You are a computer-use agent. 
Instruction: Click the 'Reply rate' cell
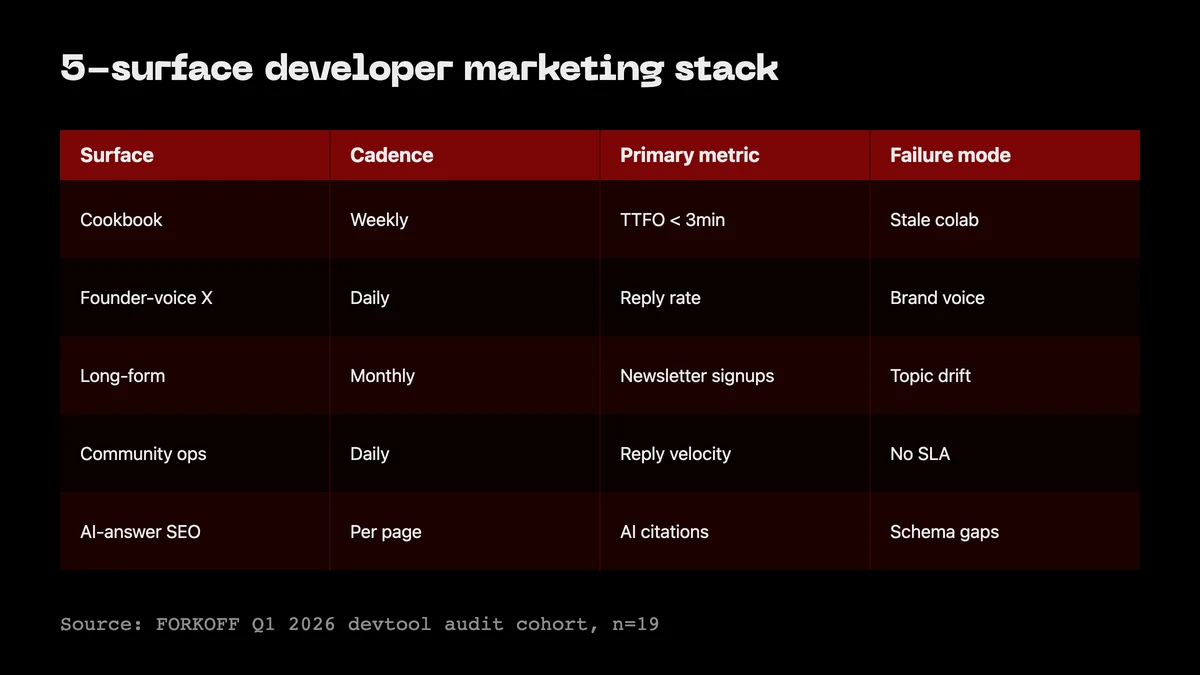[735, 297]
